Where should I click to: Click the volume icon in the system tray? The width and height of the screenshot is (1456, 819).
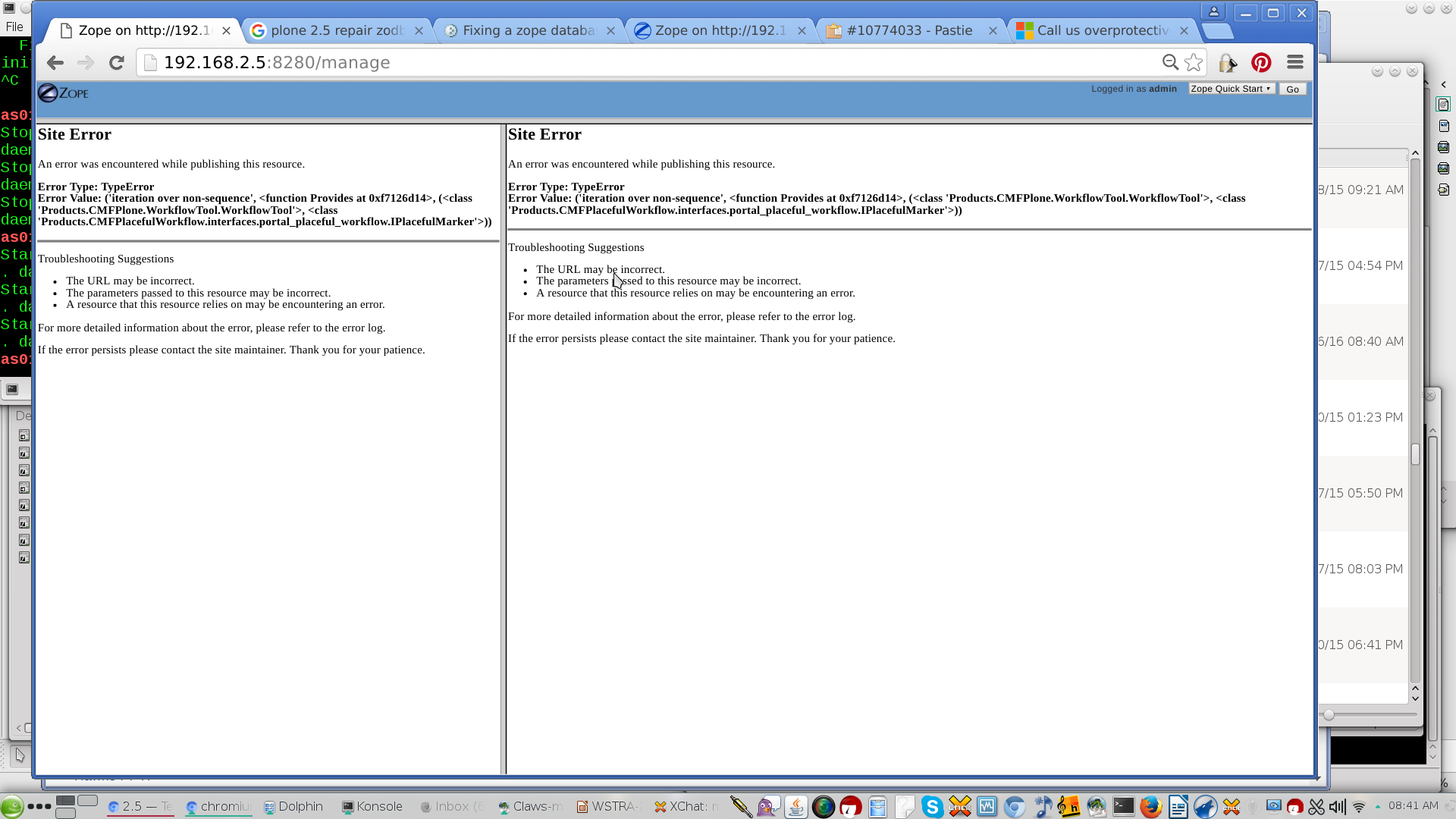tap(1338, 807)
